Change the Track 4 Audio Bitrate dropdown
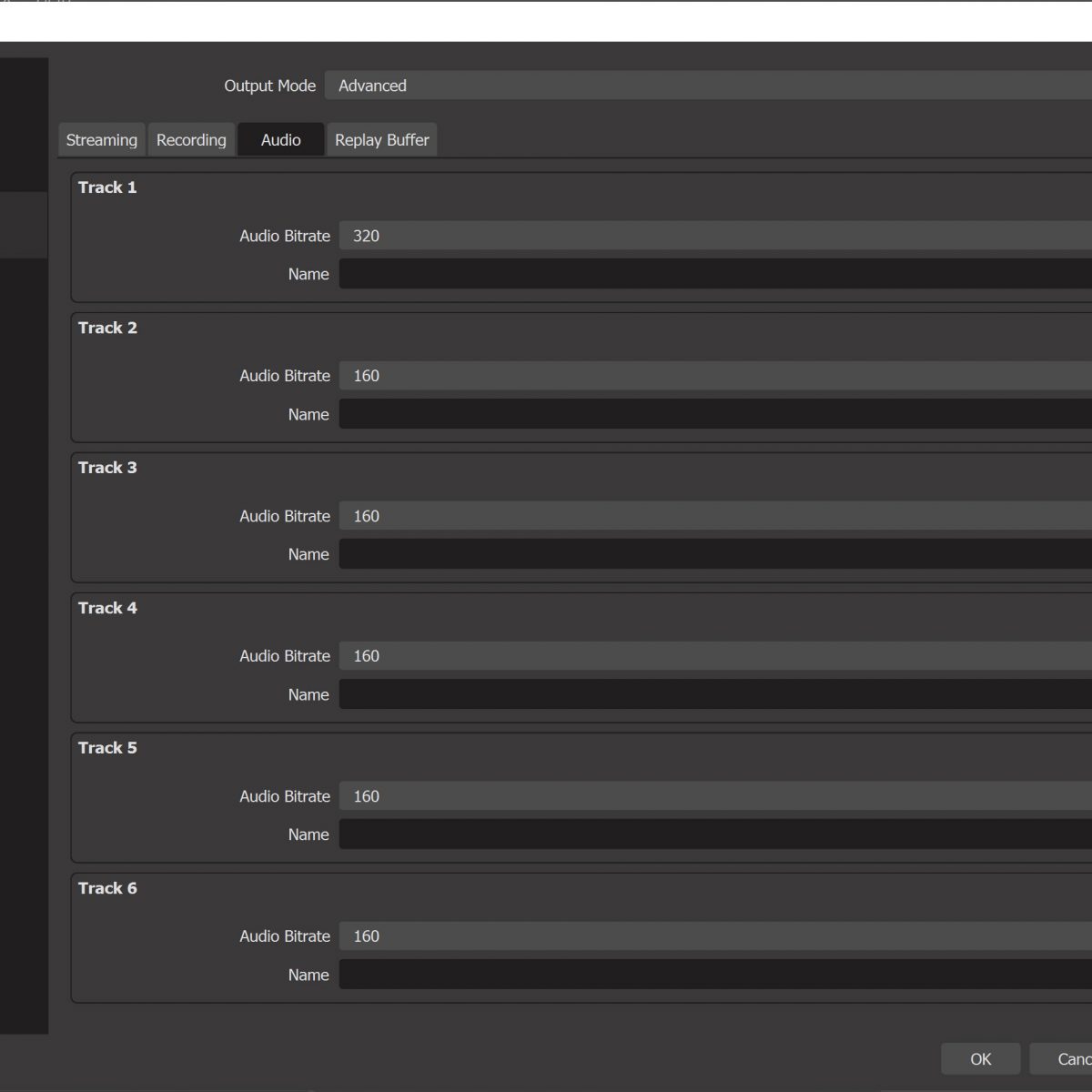1092x1092 pixels. tap(714, 656)
